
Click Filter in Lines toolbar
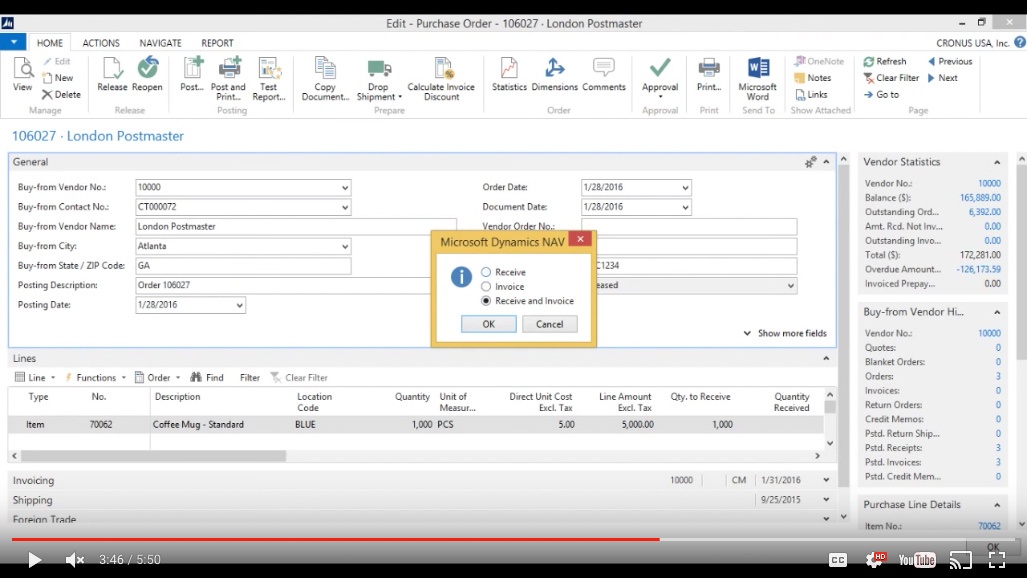(x=250, y=377)
